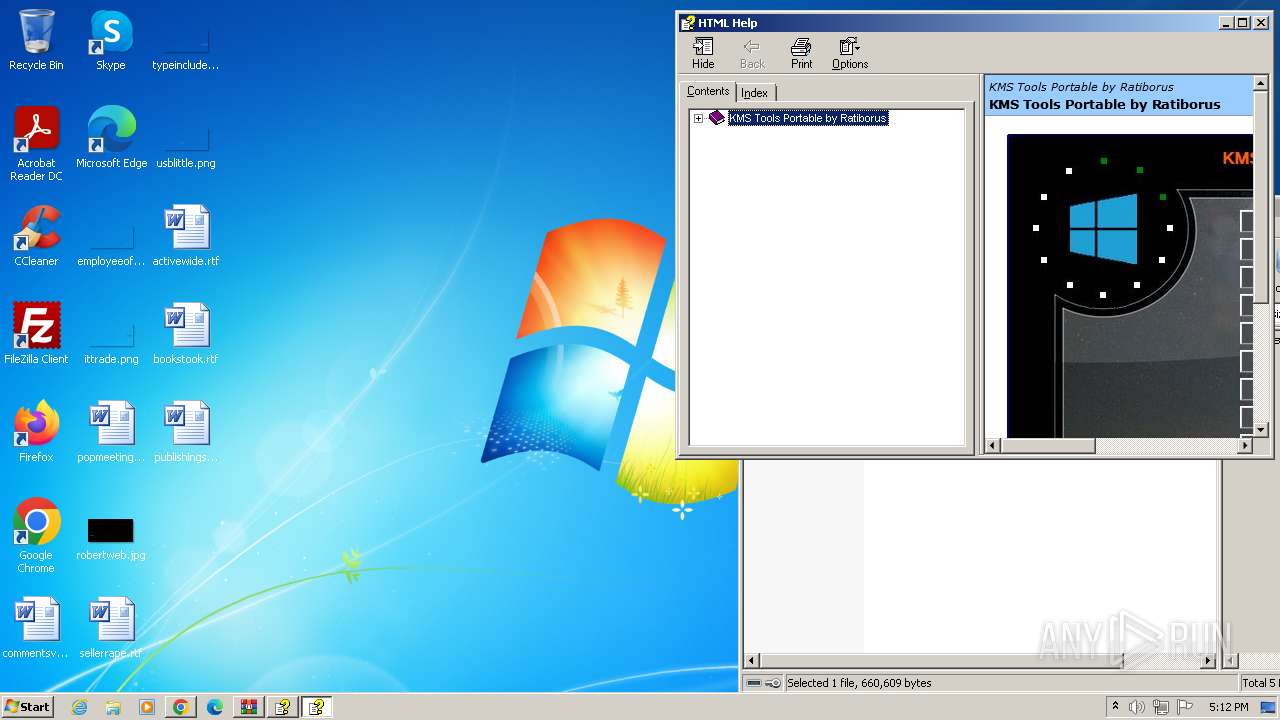1280x720 pixels.
Task: Switch to WinRAR taskbar button
Action: (249, 707)
